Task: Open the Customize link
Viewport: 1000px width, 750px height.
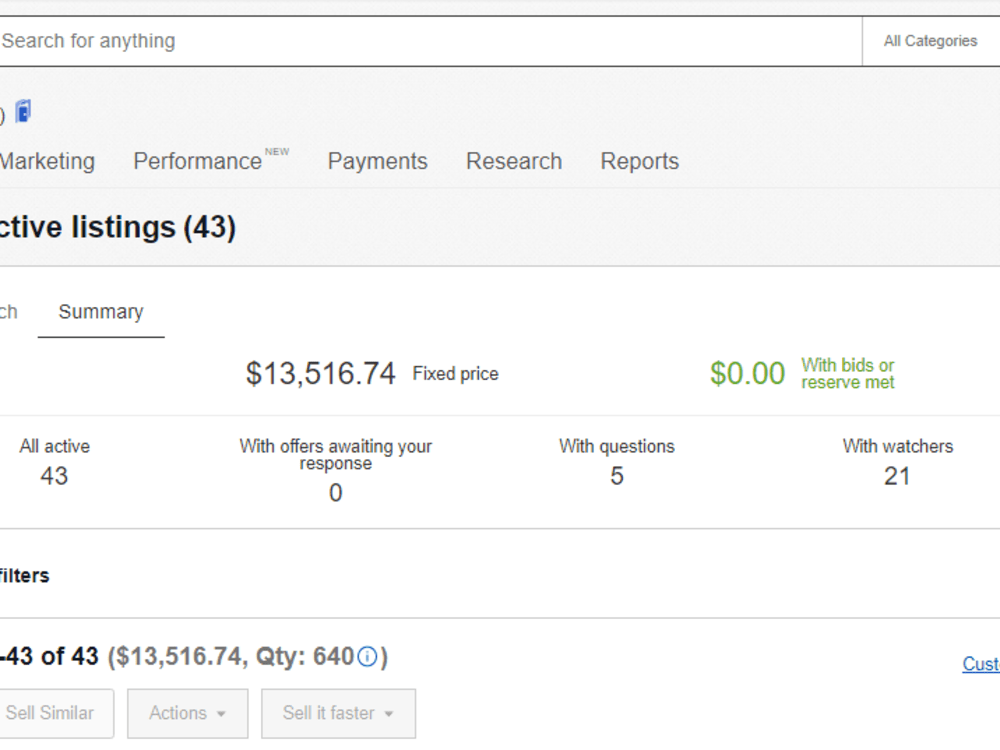Action: pos(981,664)
